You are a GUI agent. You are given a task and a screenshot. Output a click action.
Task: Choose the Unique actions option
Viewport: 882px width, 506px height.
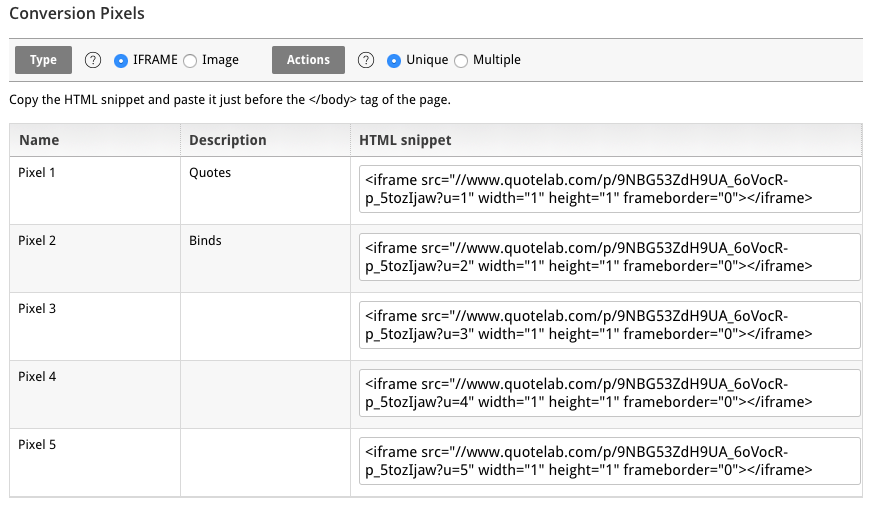click(x=394, y=60)
